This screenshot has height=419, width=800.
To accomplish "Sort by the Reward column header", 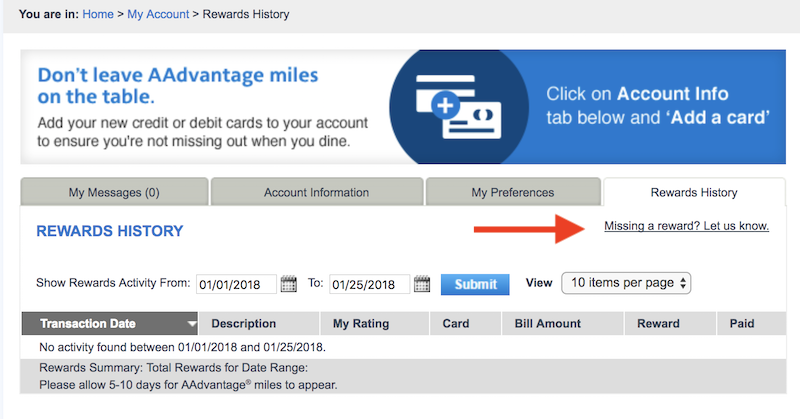I will [670, 324].
